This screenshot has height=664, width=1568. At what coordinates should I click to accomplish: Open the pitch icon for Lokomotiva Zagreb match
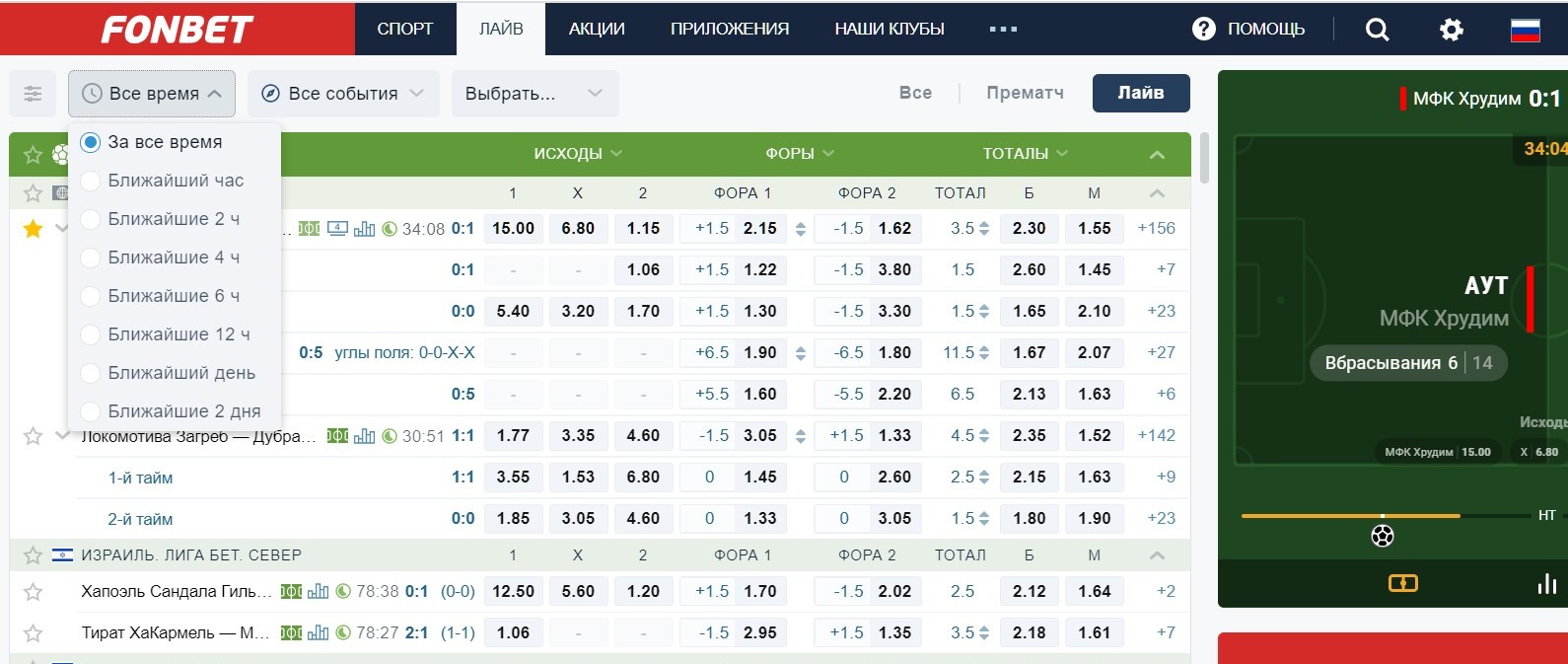coord(337,436)
